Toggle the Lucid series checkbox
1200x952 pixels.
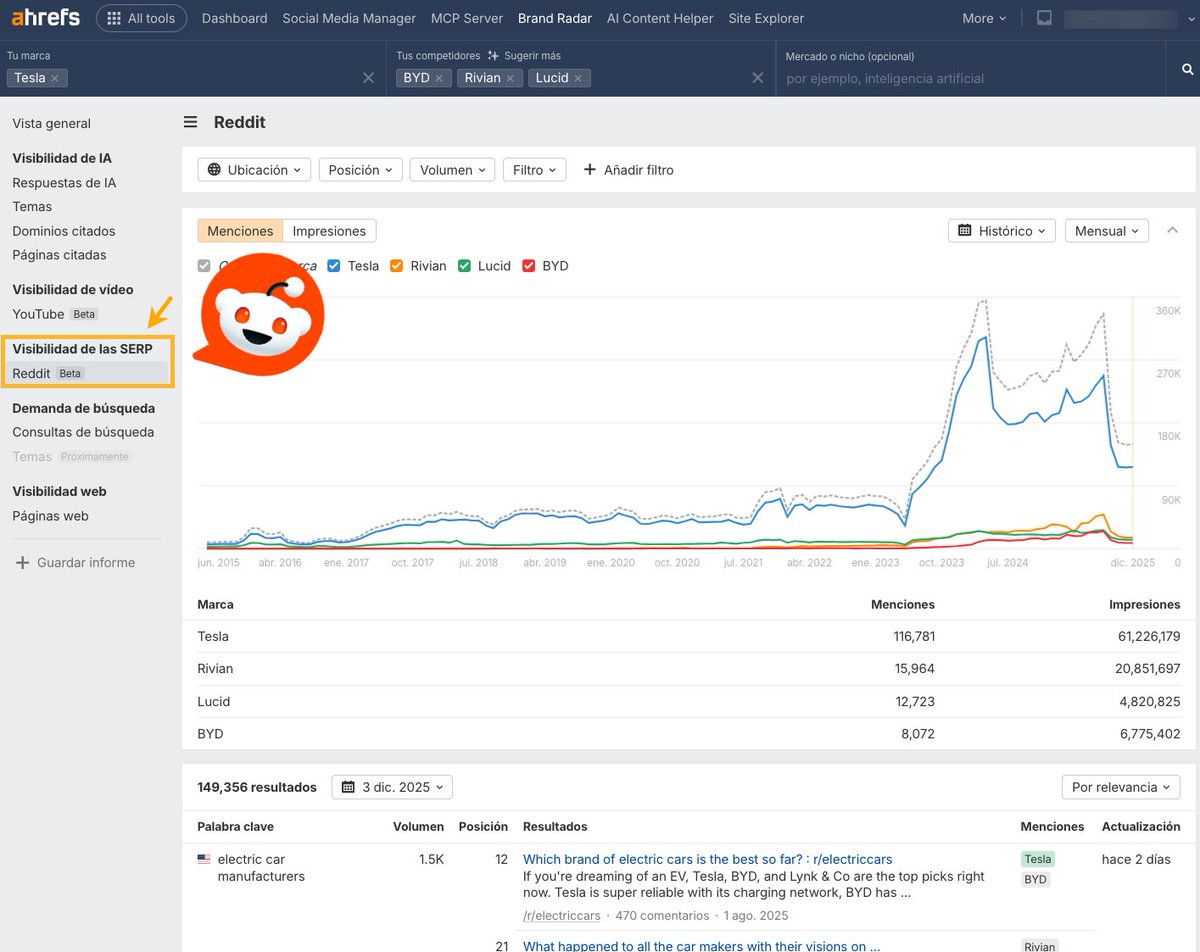point(464,266)
